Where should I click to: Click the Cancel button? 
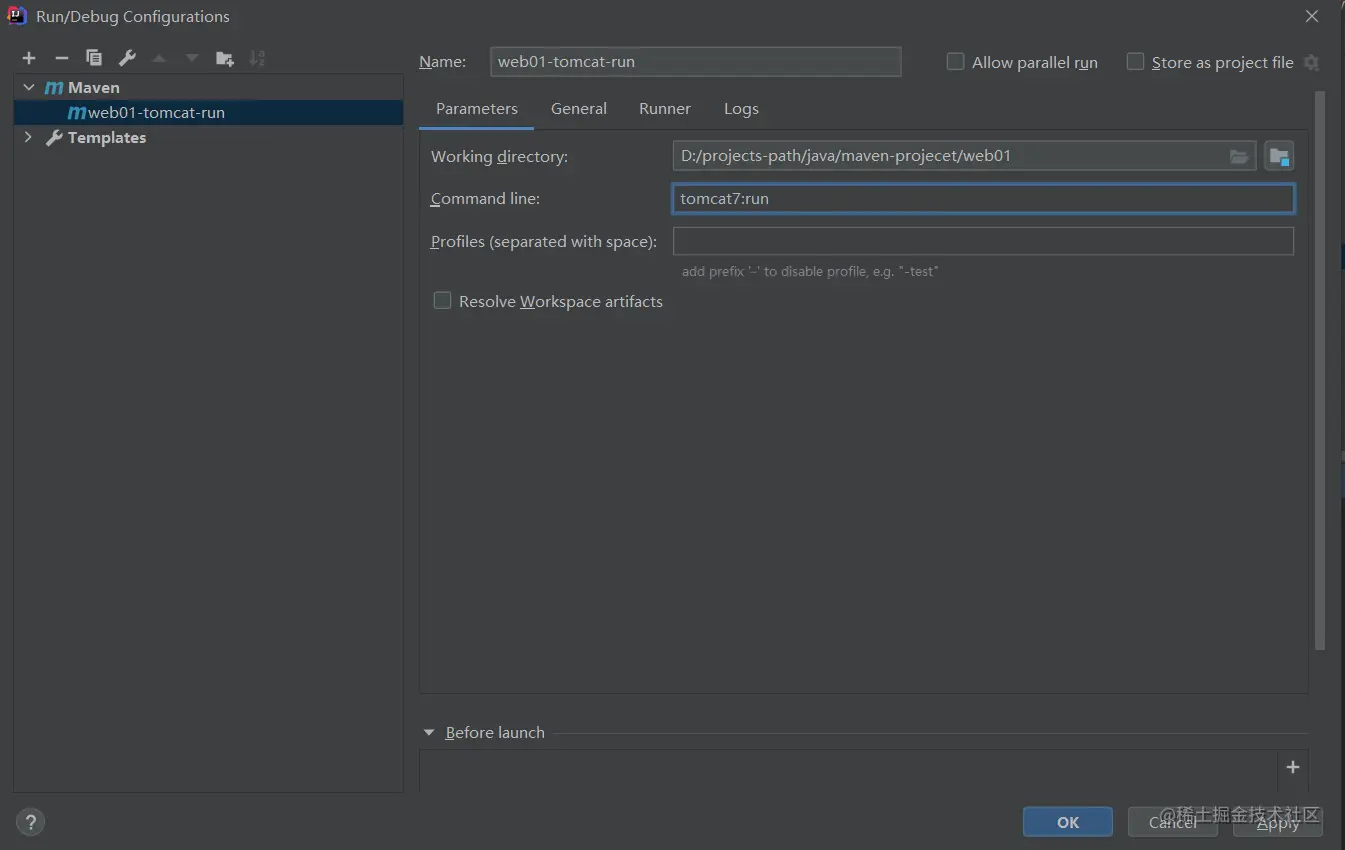[1173, 822]
